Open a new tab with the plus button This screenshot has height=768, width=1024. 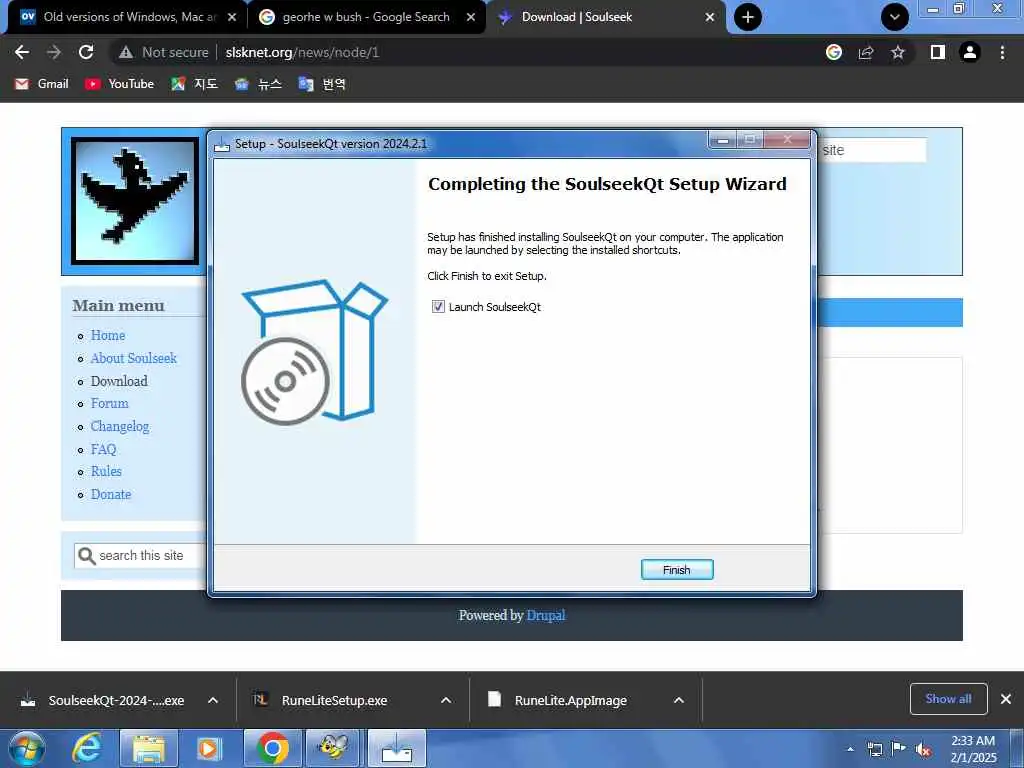[x=748, y=17]
